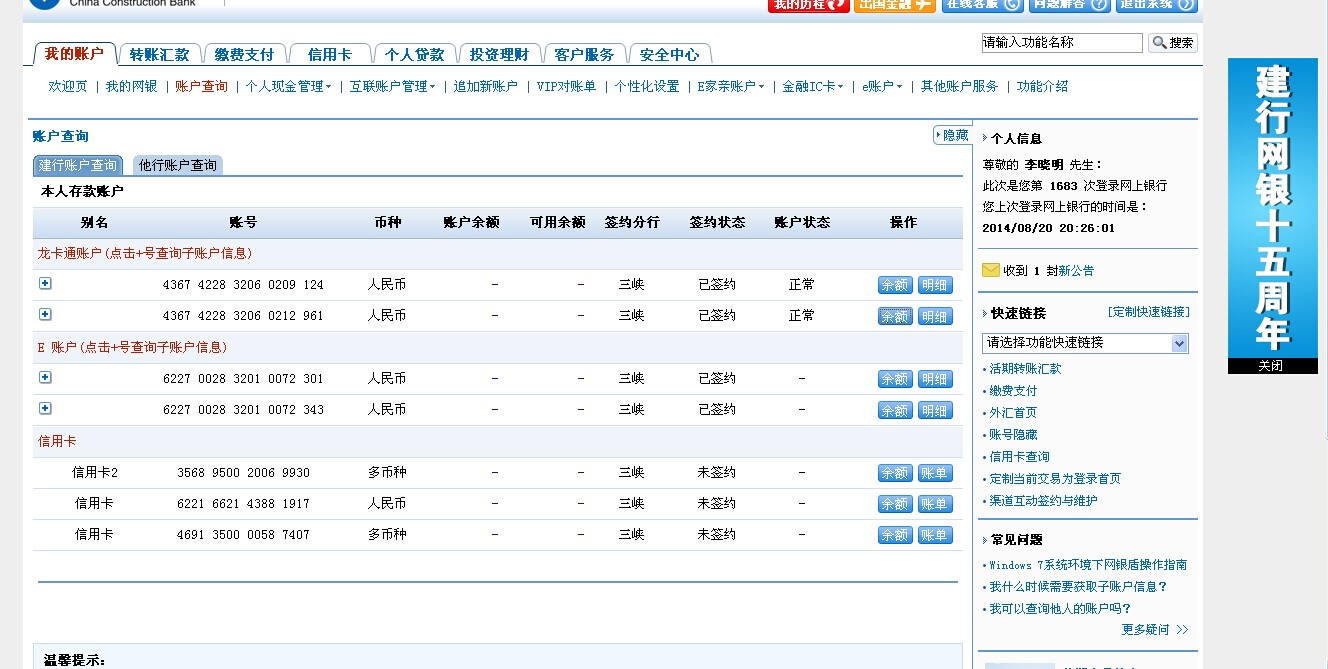Open the envelope icon for new announcements
Image resolution: width=1328 pixels, height=669 pixels.
coord(990,270)
